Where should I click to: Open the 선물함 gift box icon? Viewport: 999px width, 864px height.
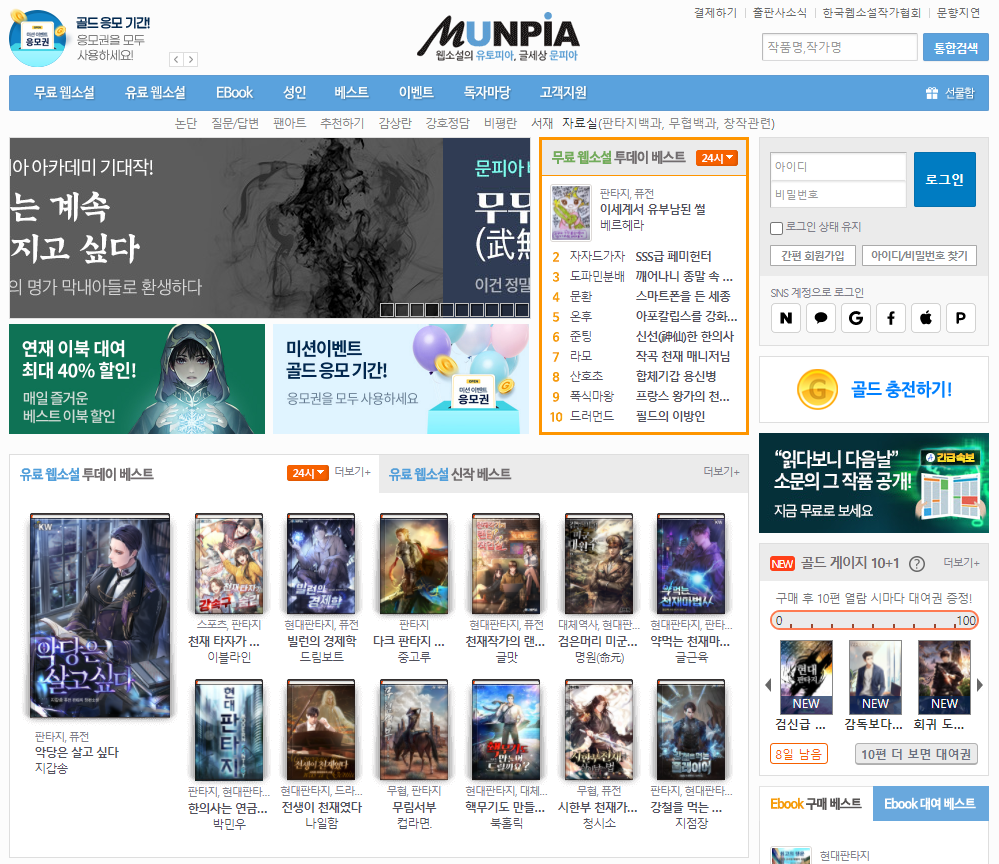click(x=931, y=93)
